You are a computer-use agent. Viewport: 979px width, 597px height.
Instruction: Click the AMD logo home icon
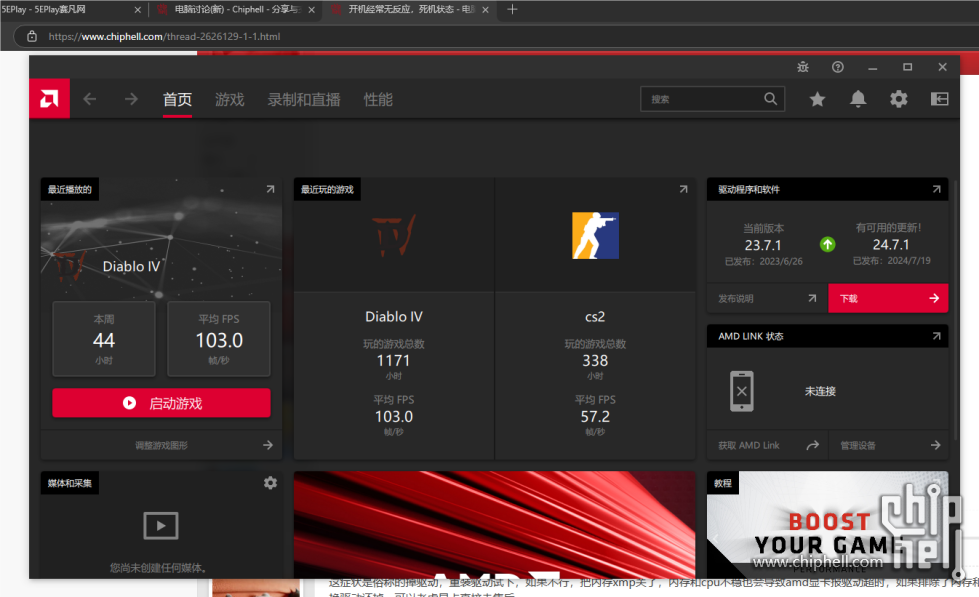49,99
